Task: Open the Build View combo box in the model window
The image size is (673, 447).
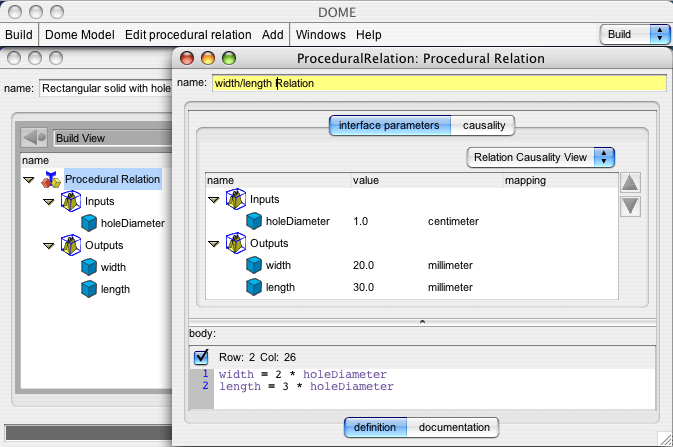Action: (x=112, y=138)
